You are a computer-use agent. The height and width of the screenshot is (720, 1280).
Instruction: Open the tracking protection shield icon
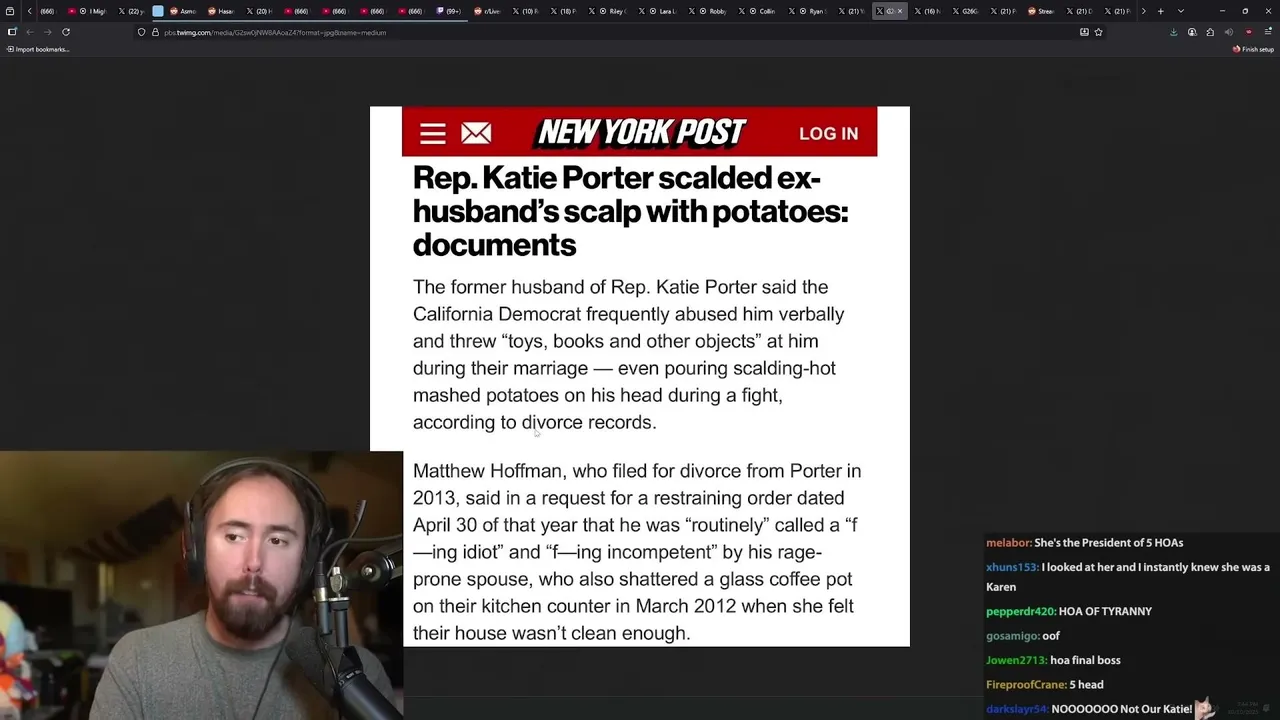(x=141, y=32)
